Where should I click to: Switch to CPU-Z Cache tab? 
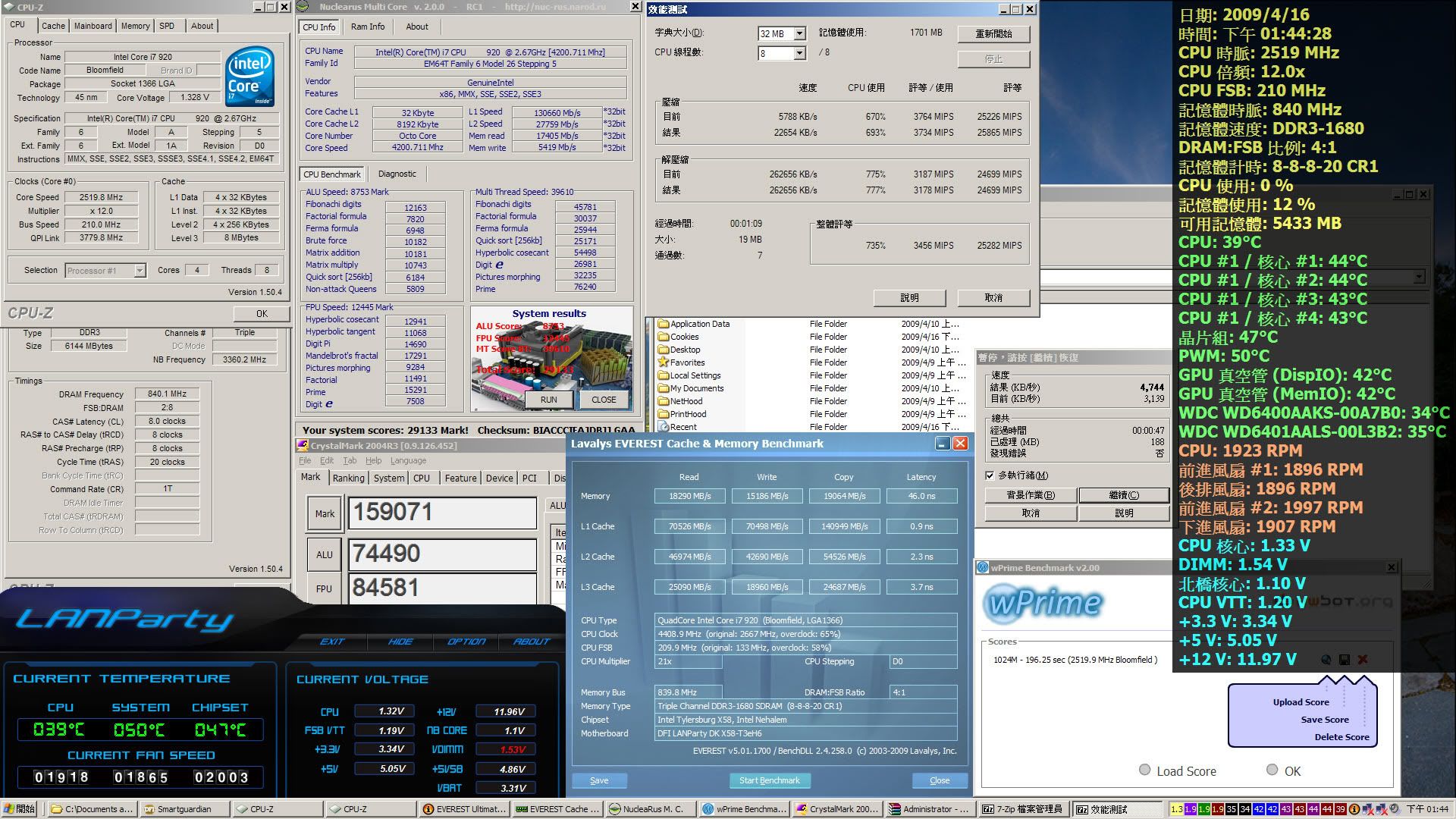click(x=53, y=26)
